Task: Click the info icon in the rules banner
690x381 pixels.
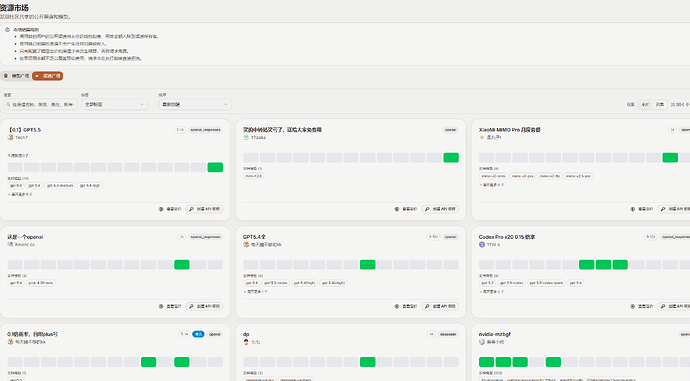Action: click(x=7, y=29)
